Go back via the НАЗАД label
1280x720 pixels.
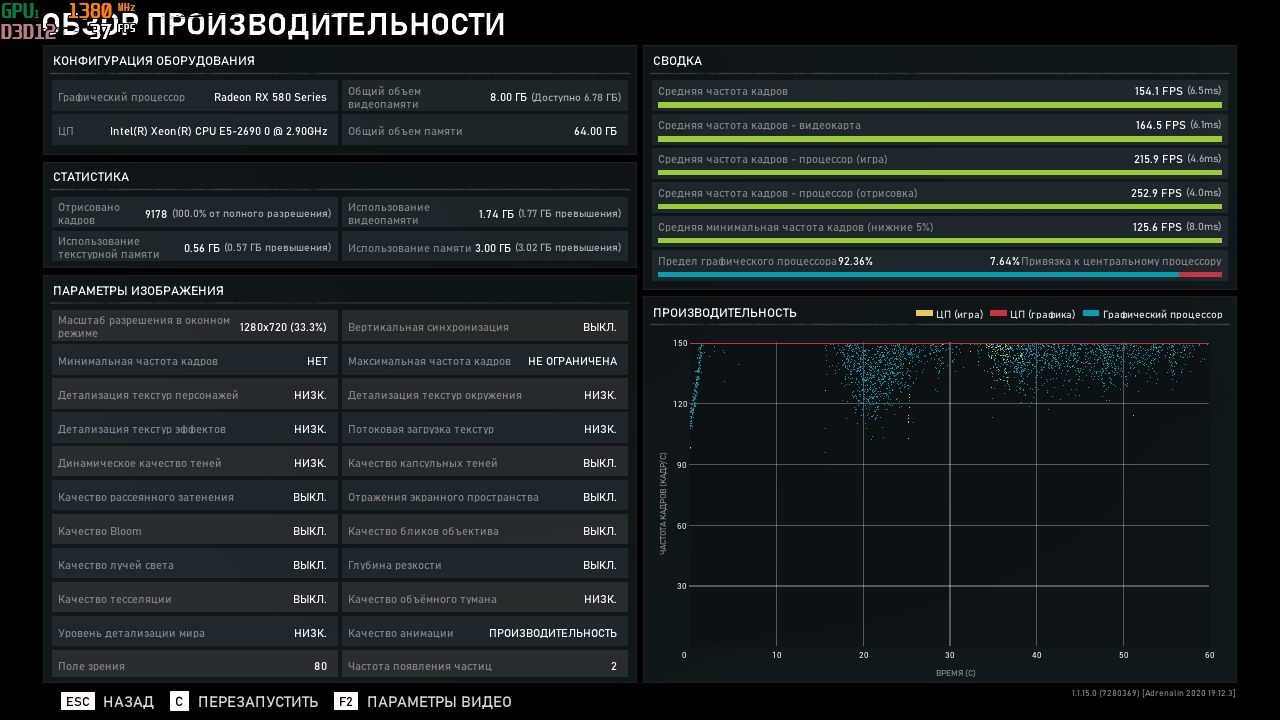click(128, 702)
